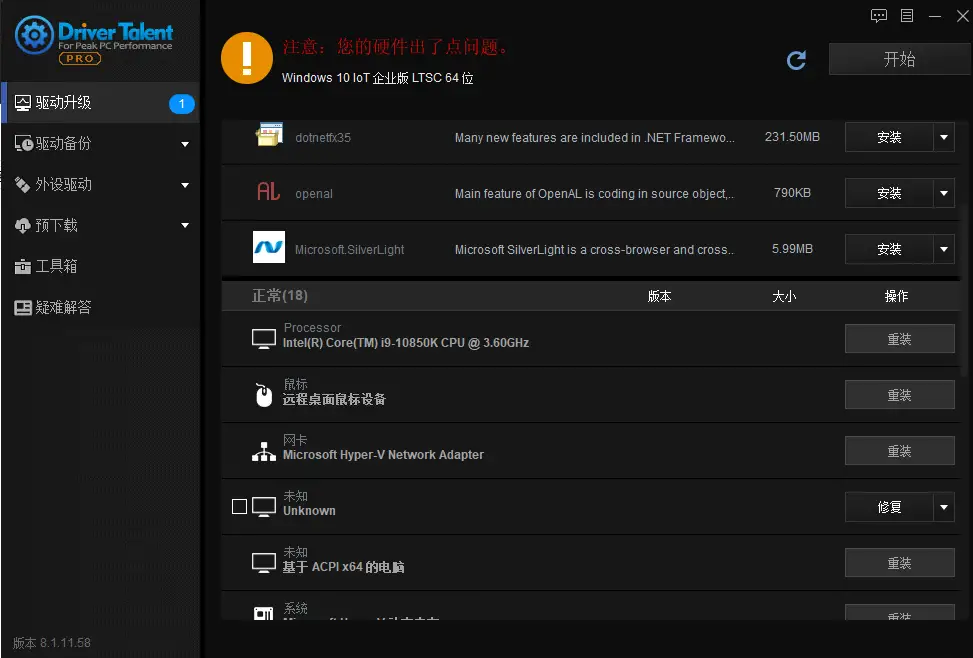Click the OpenAL description text
The image size is (973, 658).
(594, 194)
